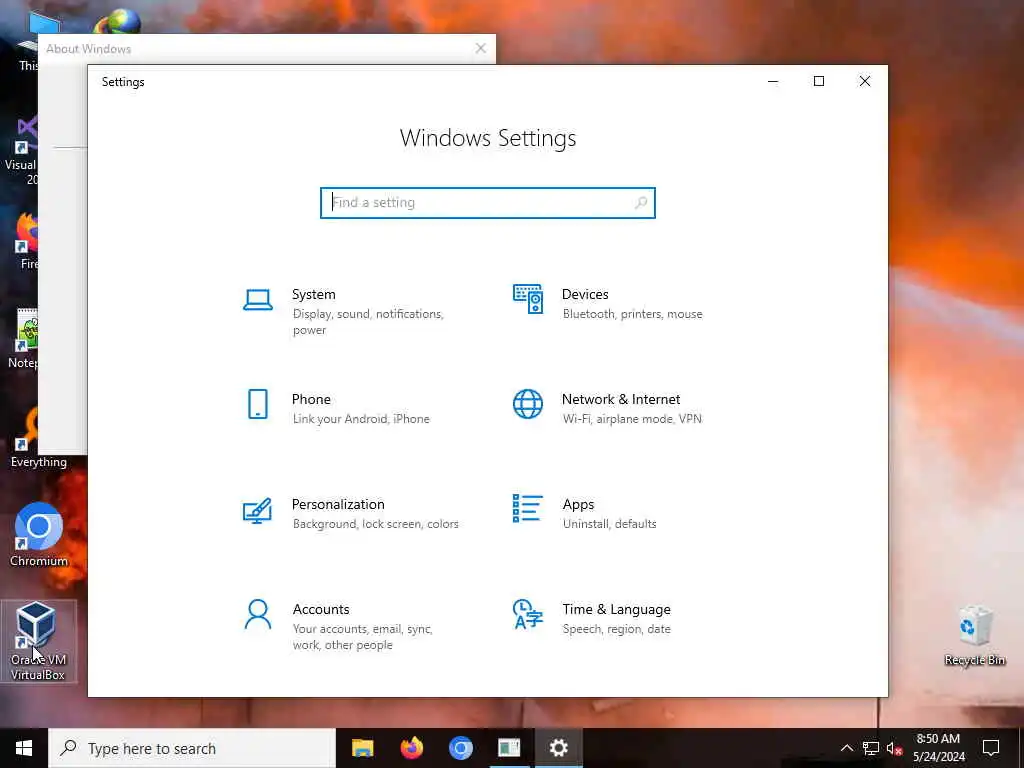Open the Devices keyboard and speaker icon
1024x768 pixels.
click(528, 299)
